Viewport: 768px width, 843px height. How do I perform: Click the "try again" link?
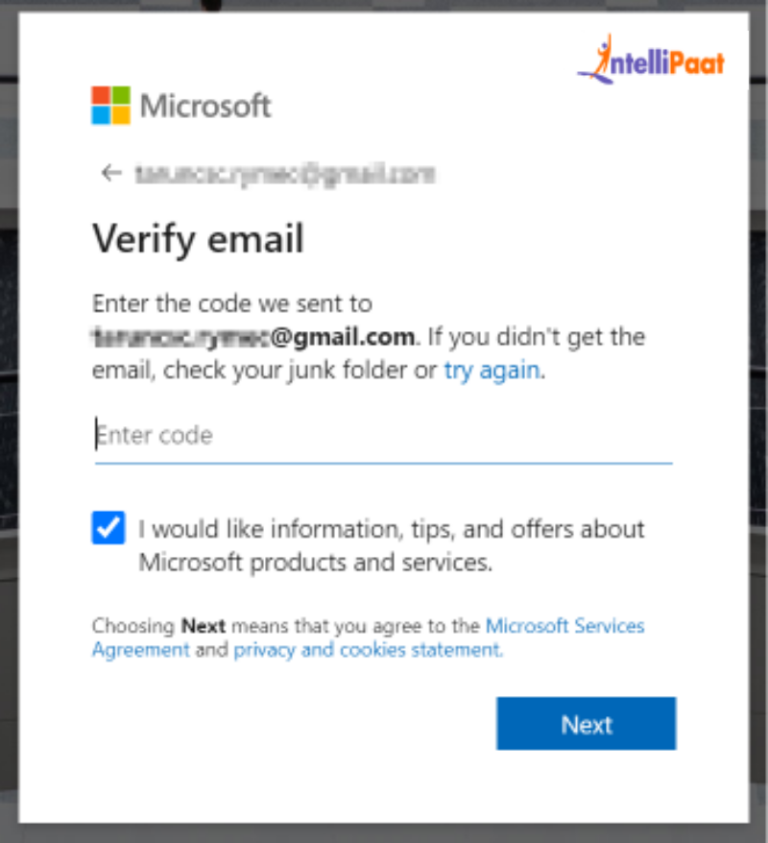(492, 370)
